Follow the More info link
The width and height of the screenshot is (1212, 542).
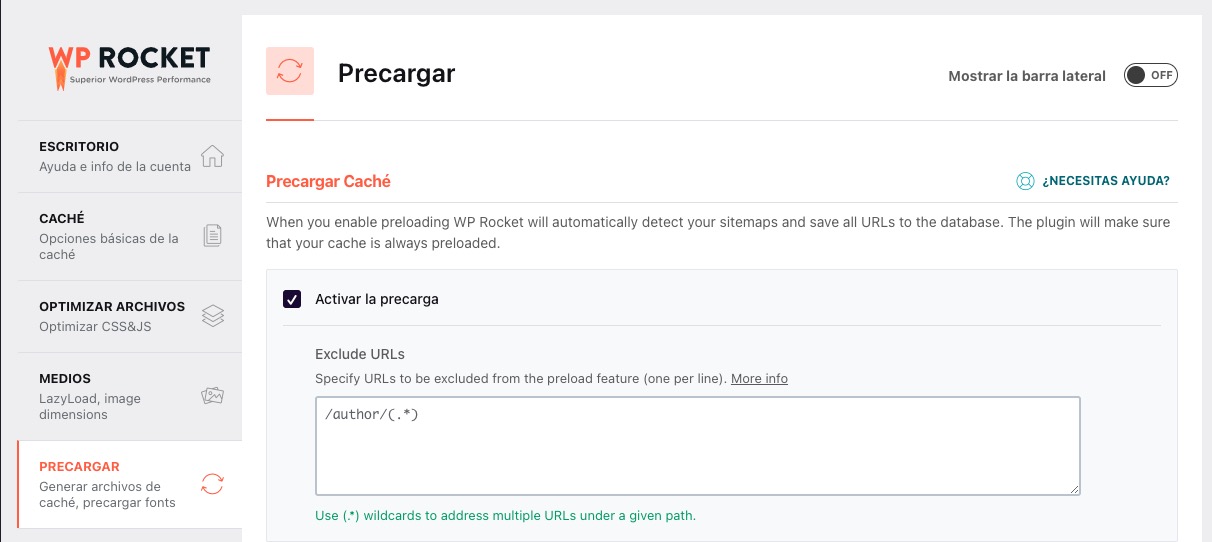click(x=759, y=379)
